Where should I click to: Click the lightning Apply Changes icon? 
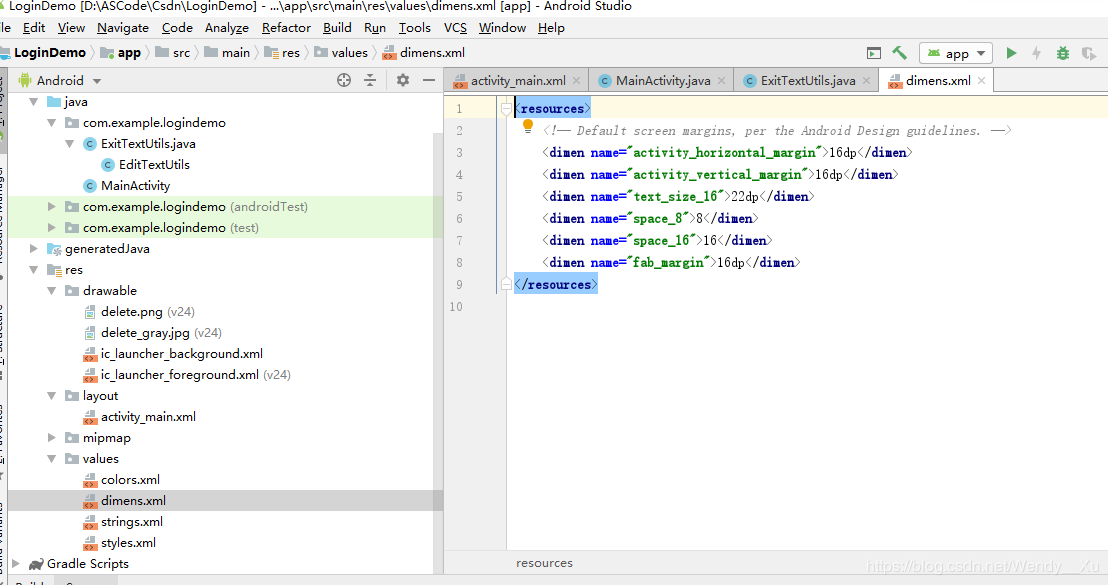1036,53
